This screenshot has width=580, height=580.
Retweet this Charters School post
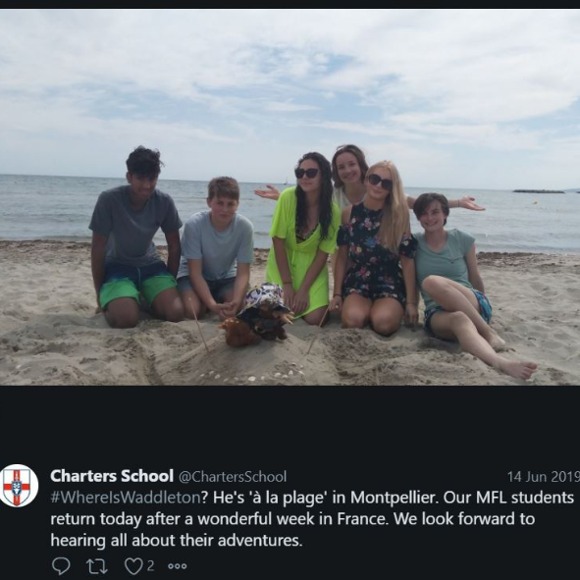pyautogui.click(x=97, y=566)
